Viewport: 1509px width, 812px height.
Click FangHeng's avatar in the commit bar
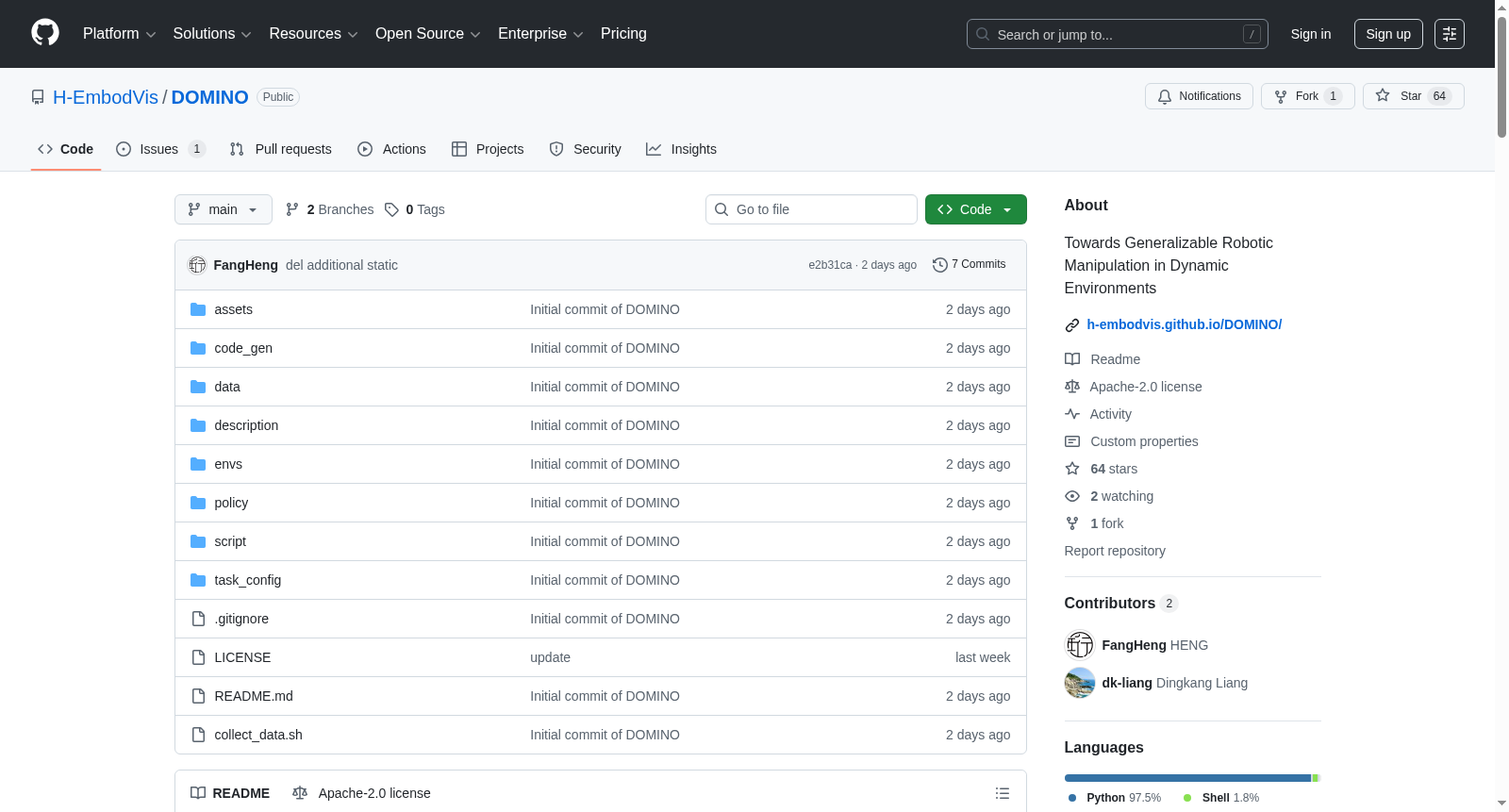(197, 265)
